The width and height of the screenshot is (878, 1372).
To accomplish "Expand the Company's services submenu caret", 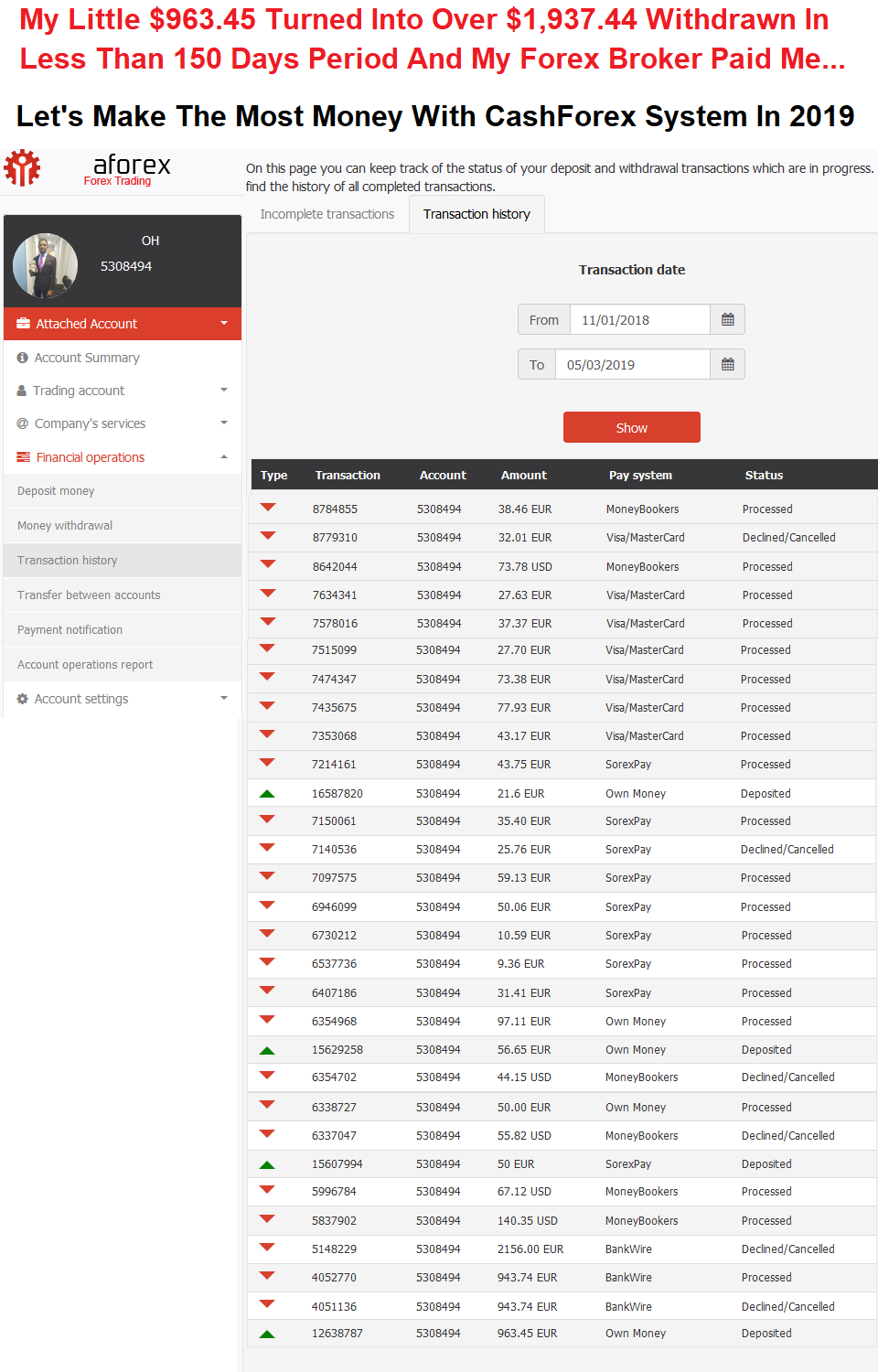I will pos(224,423).
